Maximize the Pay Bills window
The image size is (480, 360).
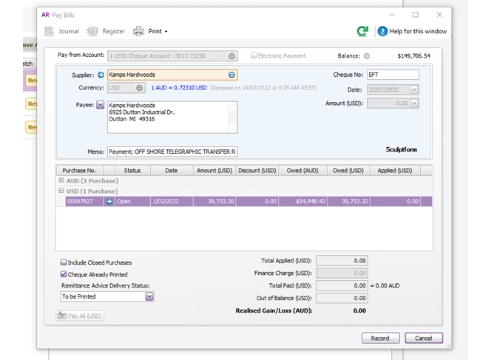(415, 15)
